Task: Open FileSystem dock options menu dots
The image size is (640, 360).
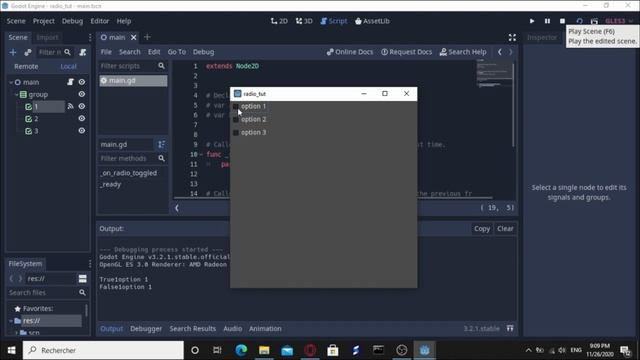Action: tap(90, 264)
